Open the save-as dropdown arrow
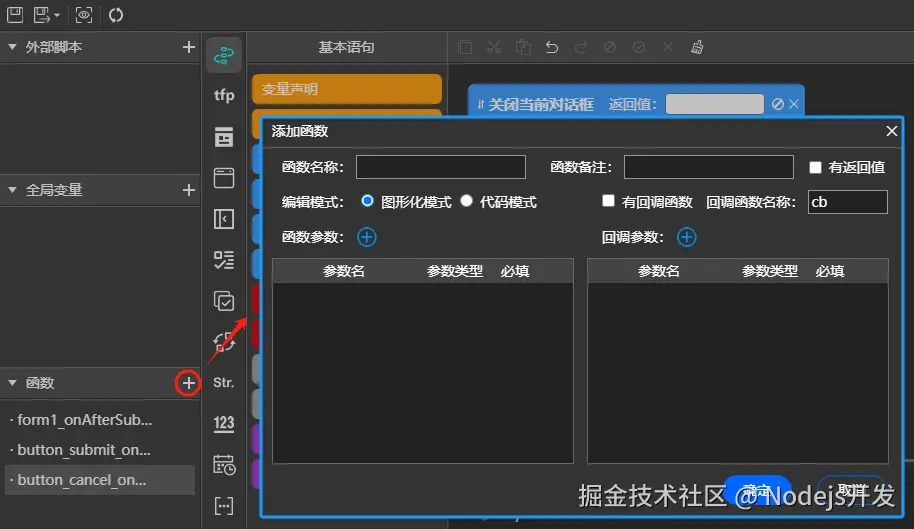914x529 pixels. 57,16
